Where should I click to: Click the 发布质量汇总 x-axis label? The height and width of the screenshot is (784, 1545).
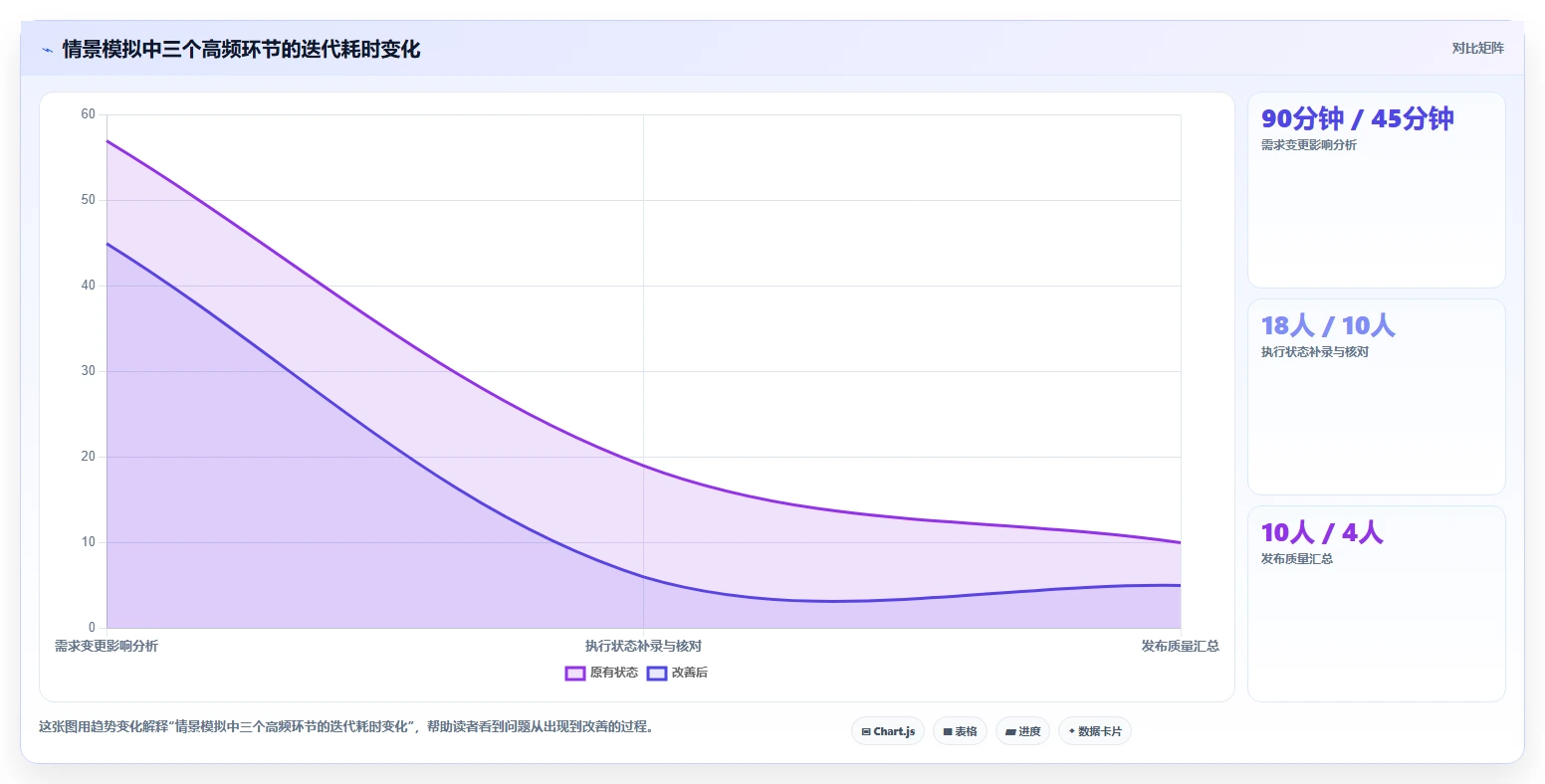coord(1181,646)
